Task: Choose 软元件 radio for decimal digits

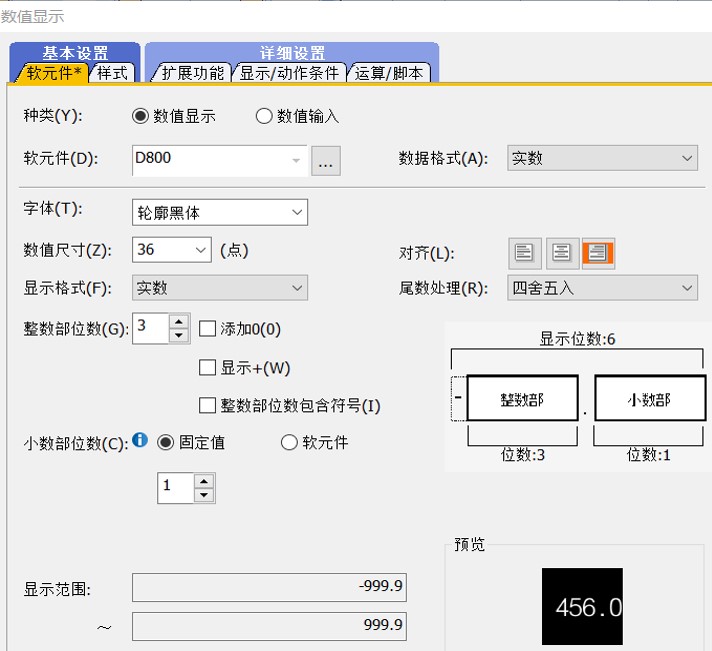Action: tap(290, 442)
